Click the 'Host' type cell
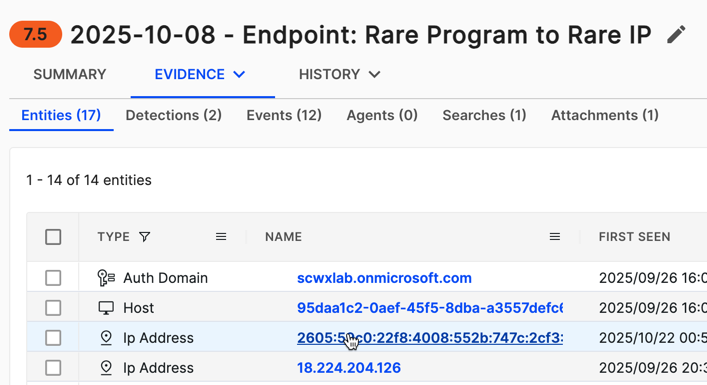 (x=138, y=308)
